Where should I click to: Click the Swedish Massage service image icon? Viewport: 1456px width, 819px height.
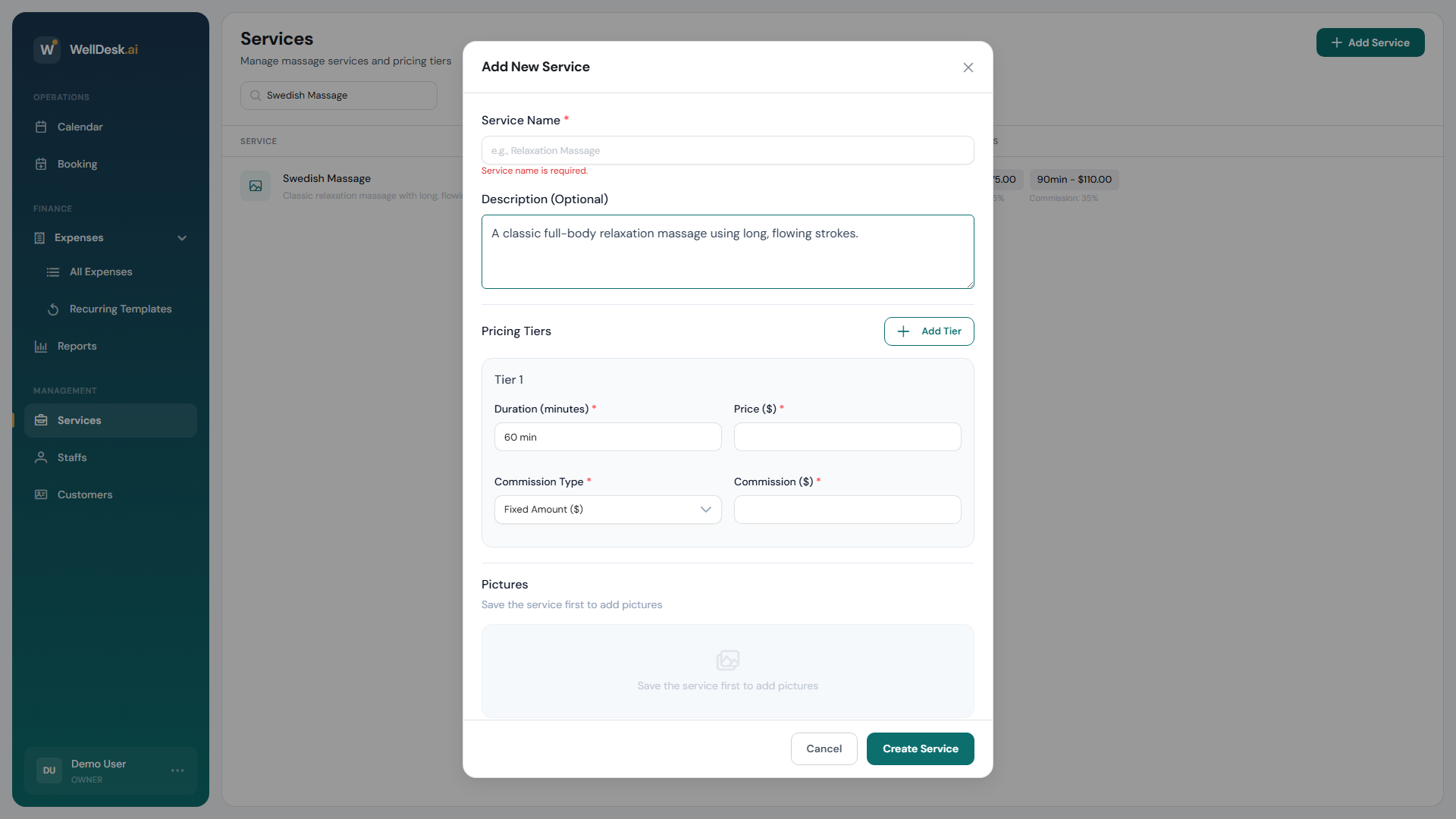pos(256,186)
